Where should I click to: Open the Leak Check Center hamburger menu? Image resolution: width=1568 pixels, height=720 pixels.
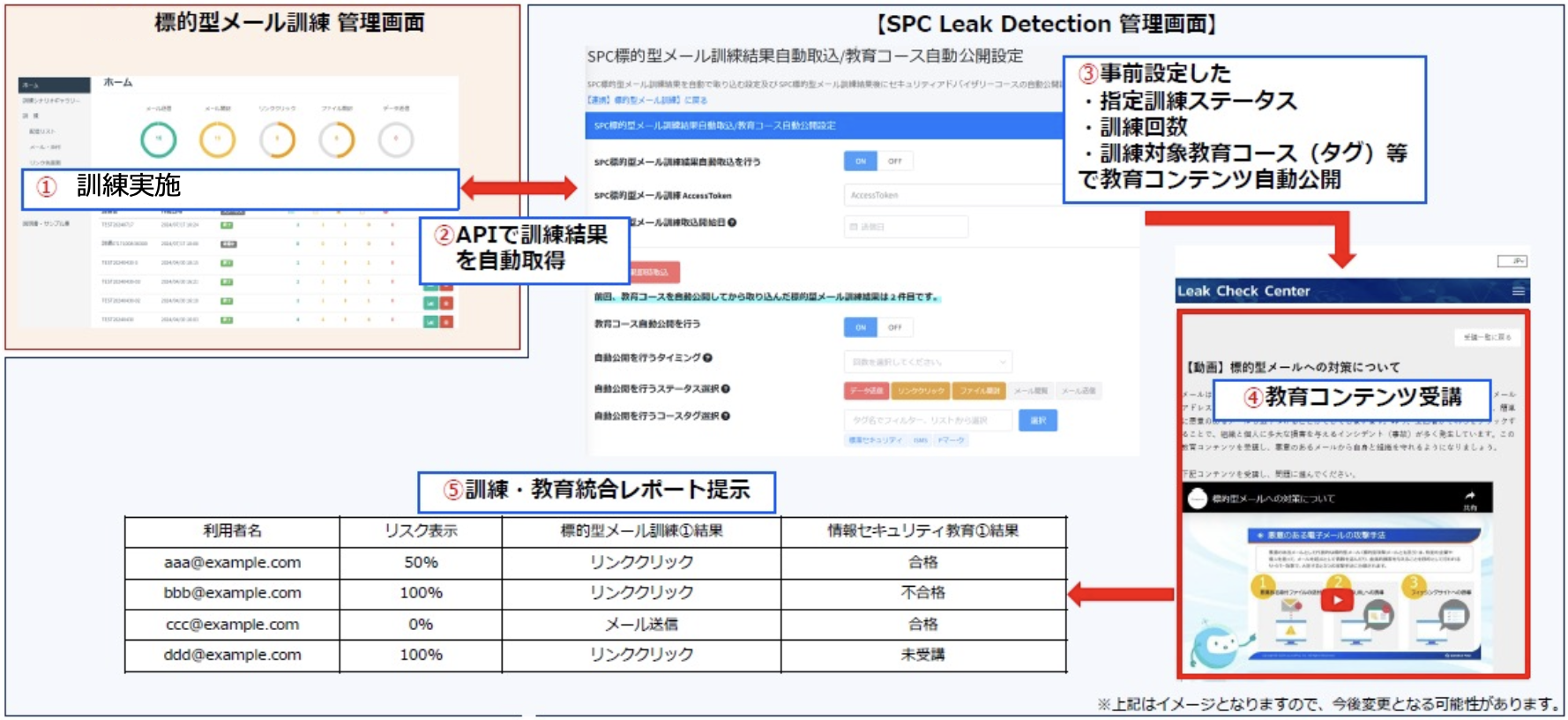click(1518, 291)
